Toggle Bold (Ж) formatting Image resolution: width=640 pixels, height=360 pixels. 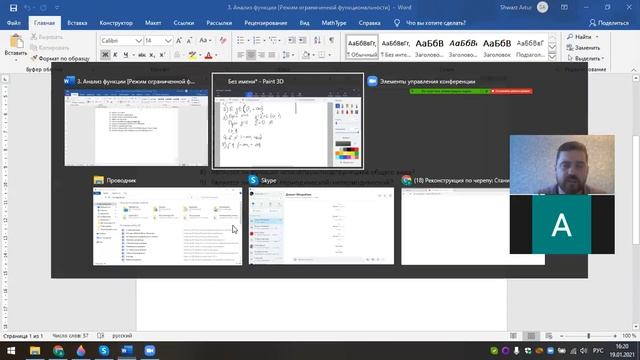(x=105, y=55)
